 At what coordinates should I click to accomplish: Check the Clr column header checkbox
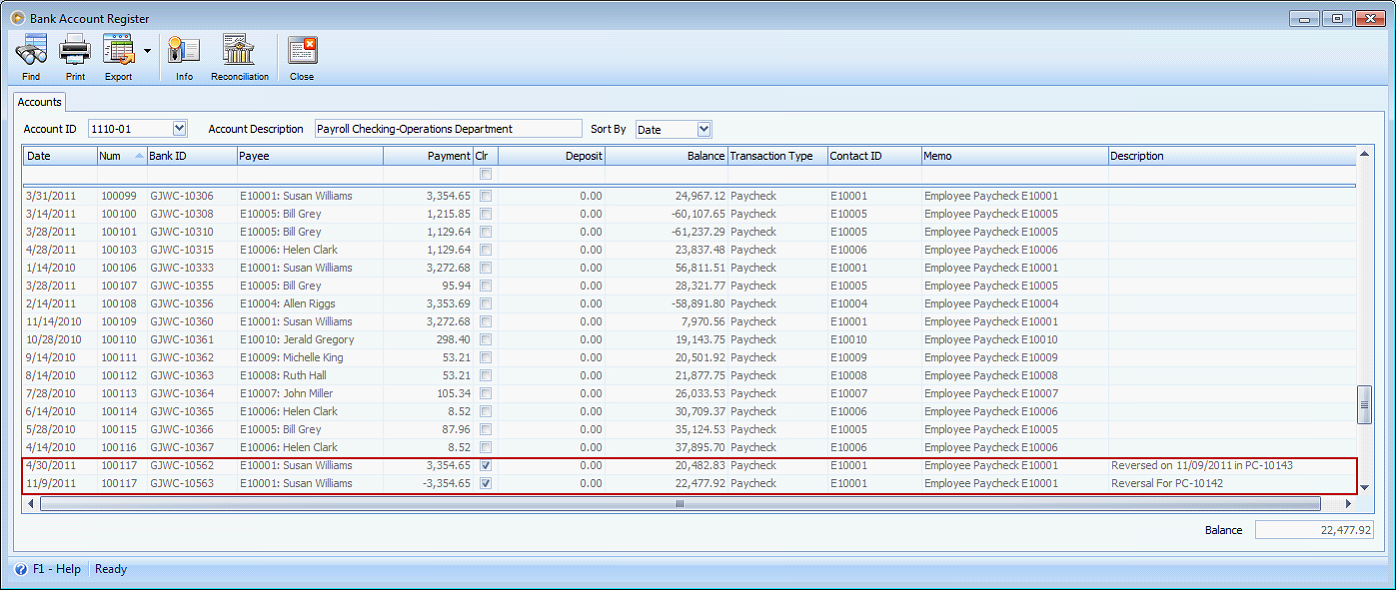tap(484, 172)
